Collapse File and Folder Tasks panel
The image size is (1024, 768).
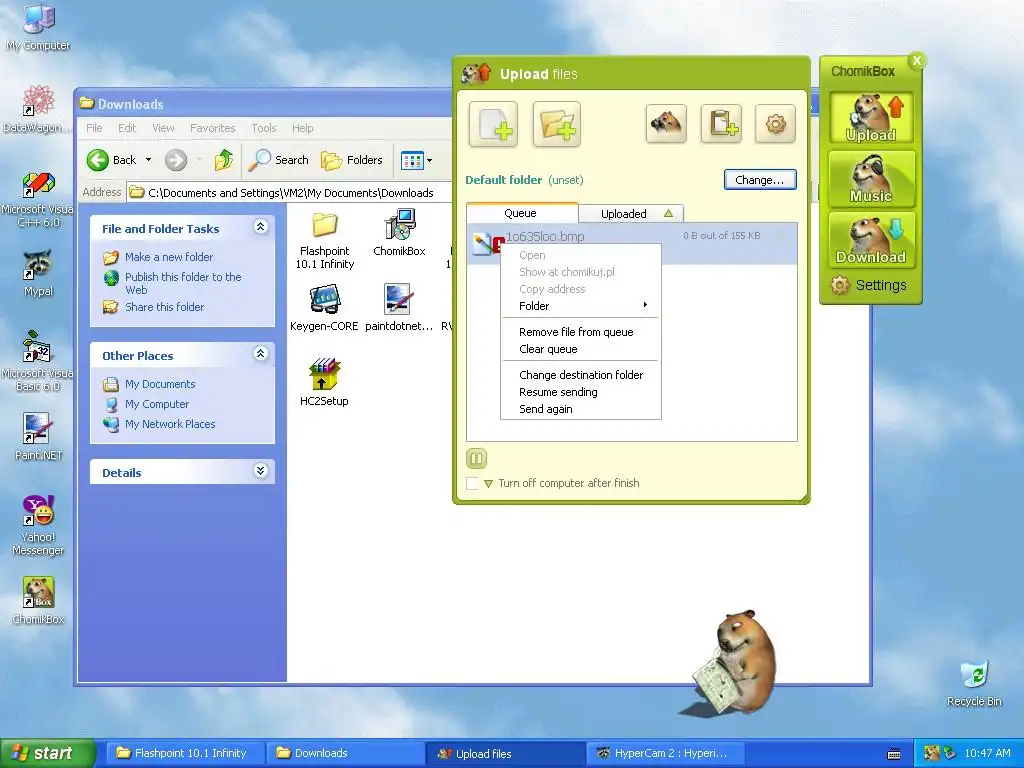pyautogui.click(x=261, y=227)
